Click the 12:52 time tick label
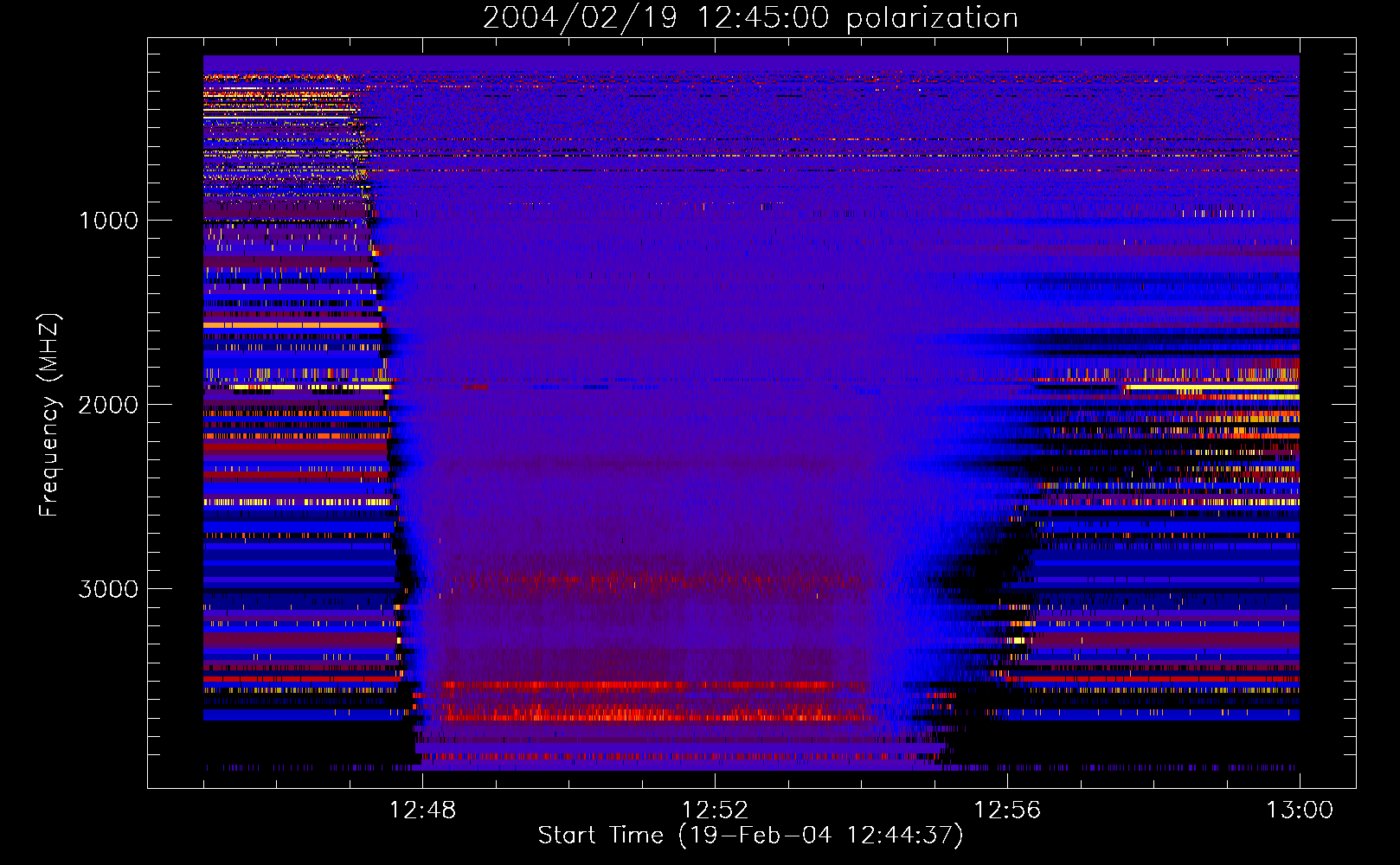Screen dimensions: 1400x865 point(715,811)
